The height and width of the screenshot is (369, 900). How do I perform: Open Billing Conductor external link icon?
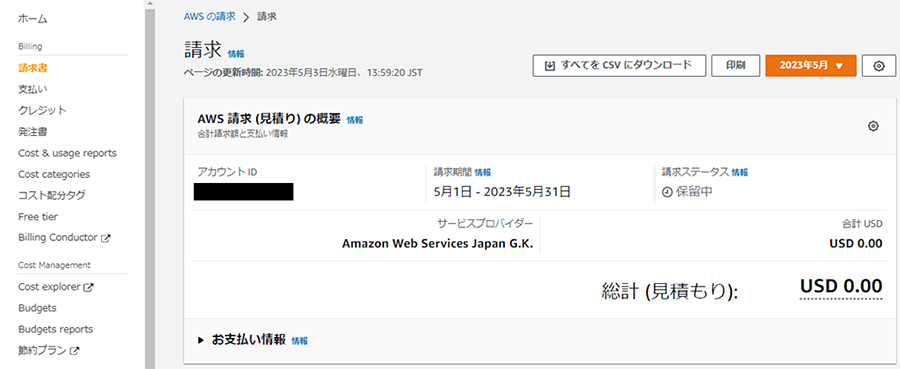[x=105, y=238]
